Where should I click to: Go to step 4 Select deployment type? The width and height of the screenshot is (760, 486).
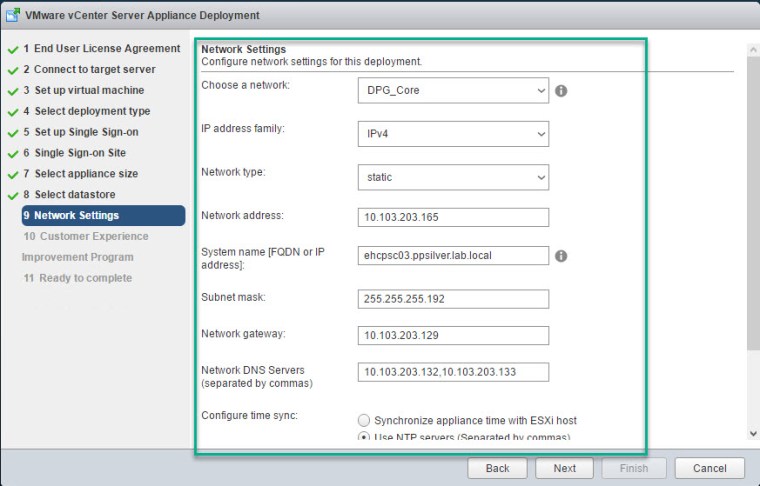pyautogui.click(x=87, y=111)
